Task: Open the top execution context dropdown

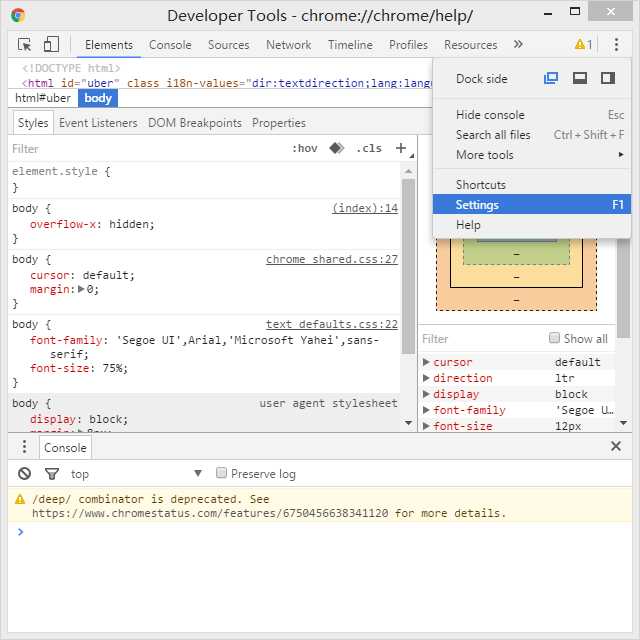Action: [x=137, y=473]
